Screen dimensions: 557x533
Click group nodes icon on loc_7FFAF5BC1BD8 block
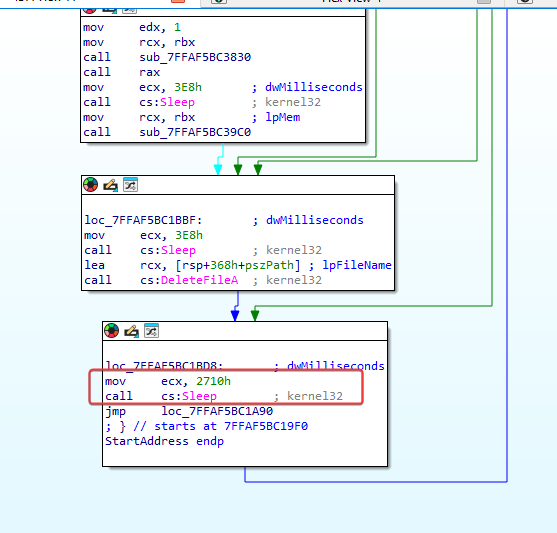151,331
